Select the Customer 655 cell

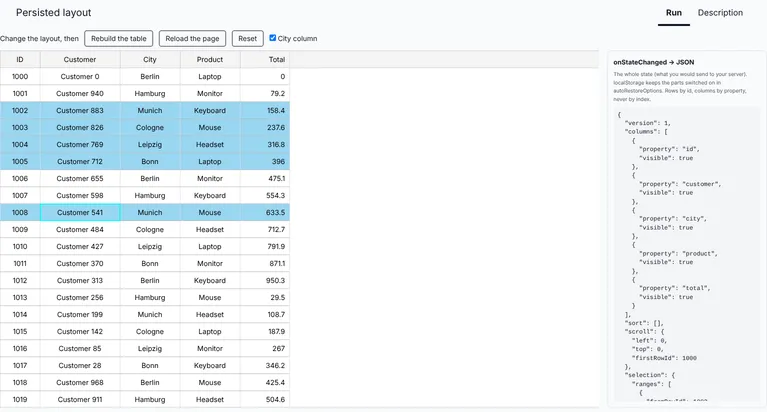(80, 179)
